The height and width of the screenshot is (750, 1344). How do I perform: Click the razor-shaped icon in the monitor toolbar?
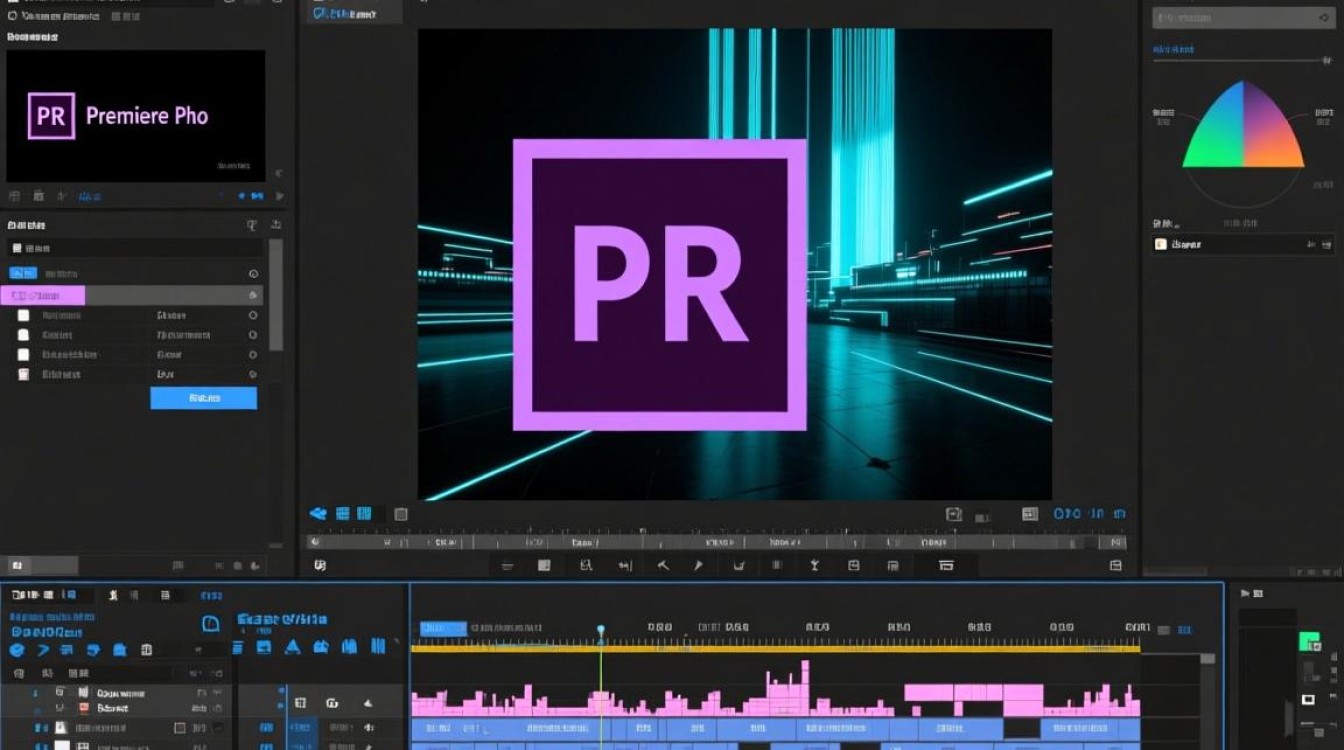(x=662, y=566)
